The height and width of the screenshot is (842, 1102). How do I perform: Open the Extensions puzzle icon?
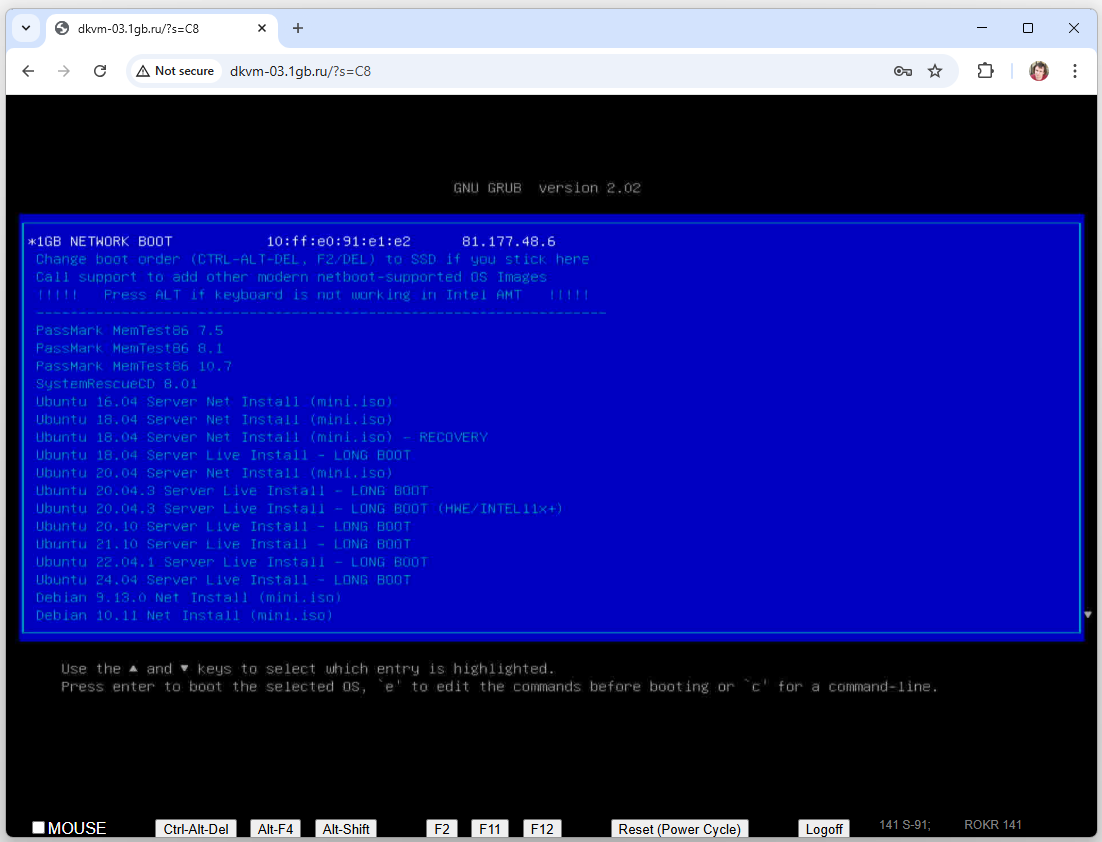coord(985,71)
